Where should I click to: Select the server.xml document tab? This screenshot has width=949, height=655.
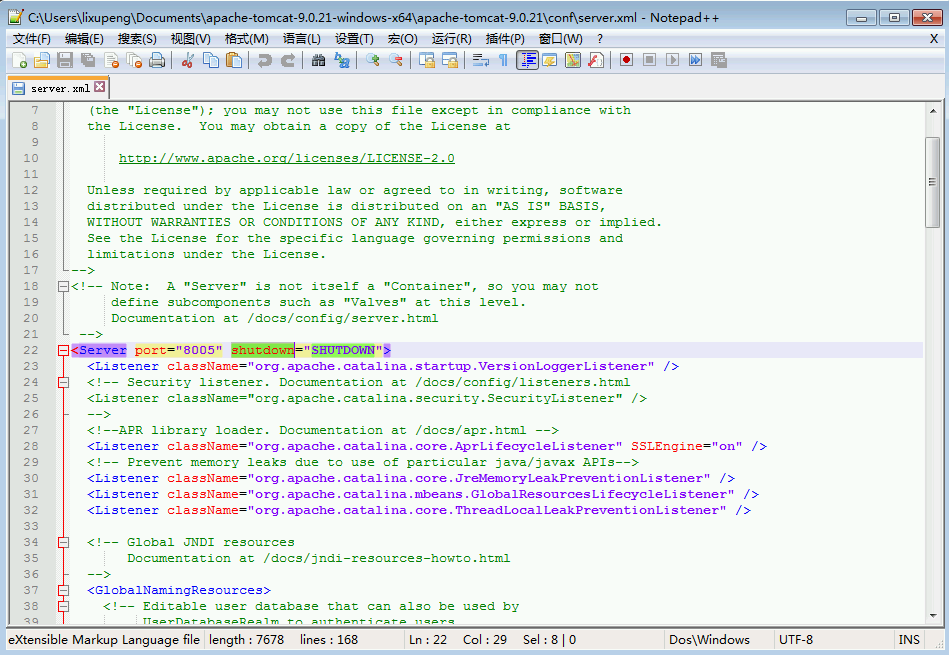point(58,88)
